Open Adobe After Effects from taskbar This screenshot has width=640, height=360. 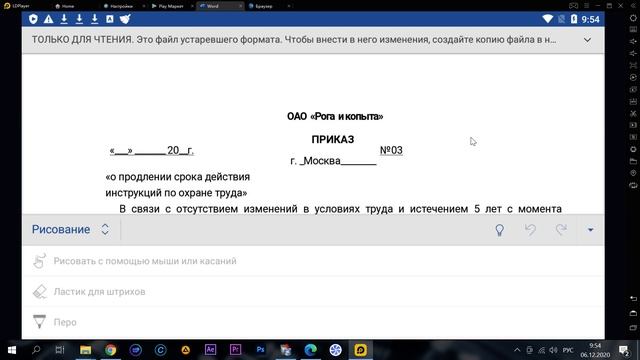point(210,350)
